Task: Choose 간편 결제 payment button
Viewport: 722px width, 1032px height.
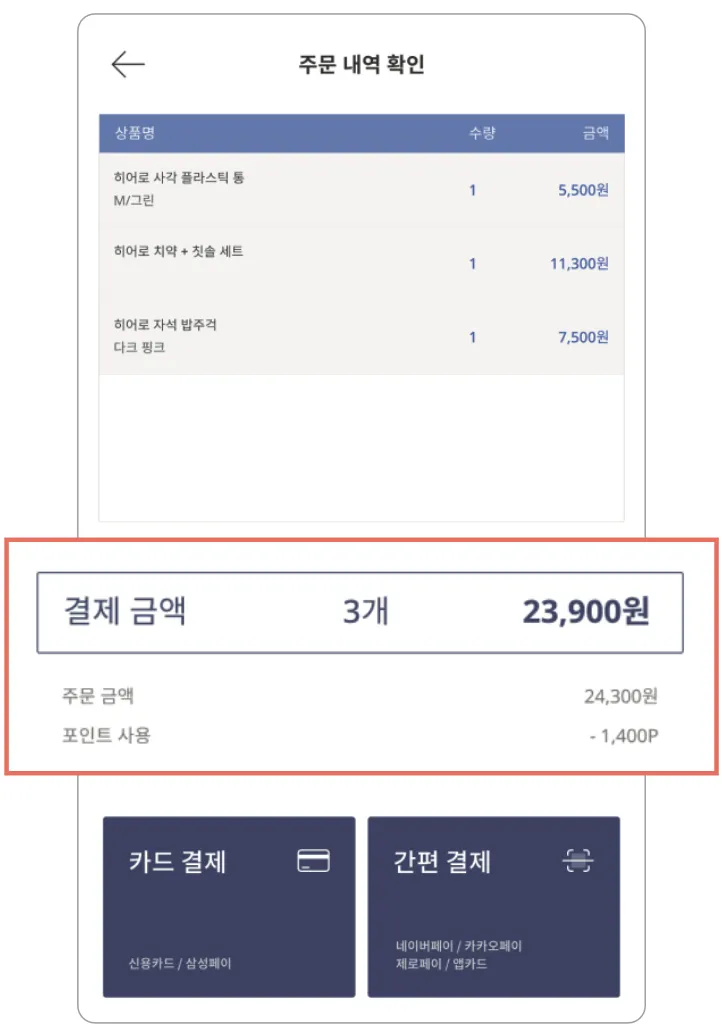Action: [494, 906]
